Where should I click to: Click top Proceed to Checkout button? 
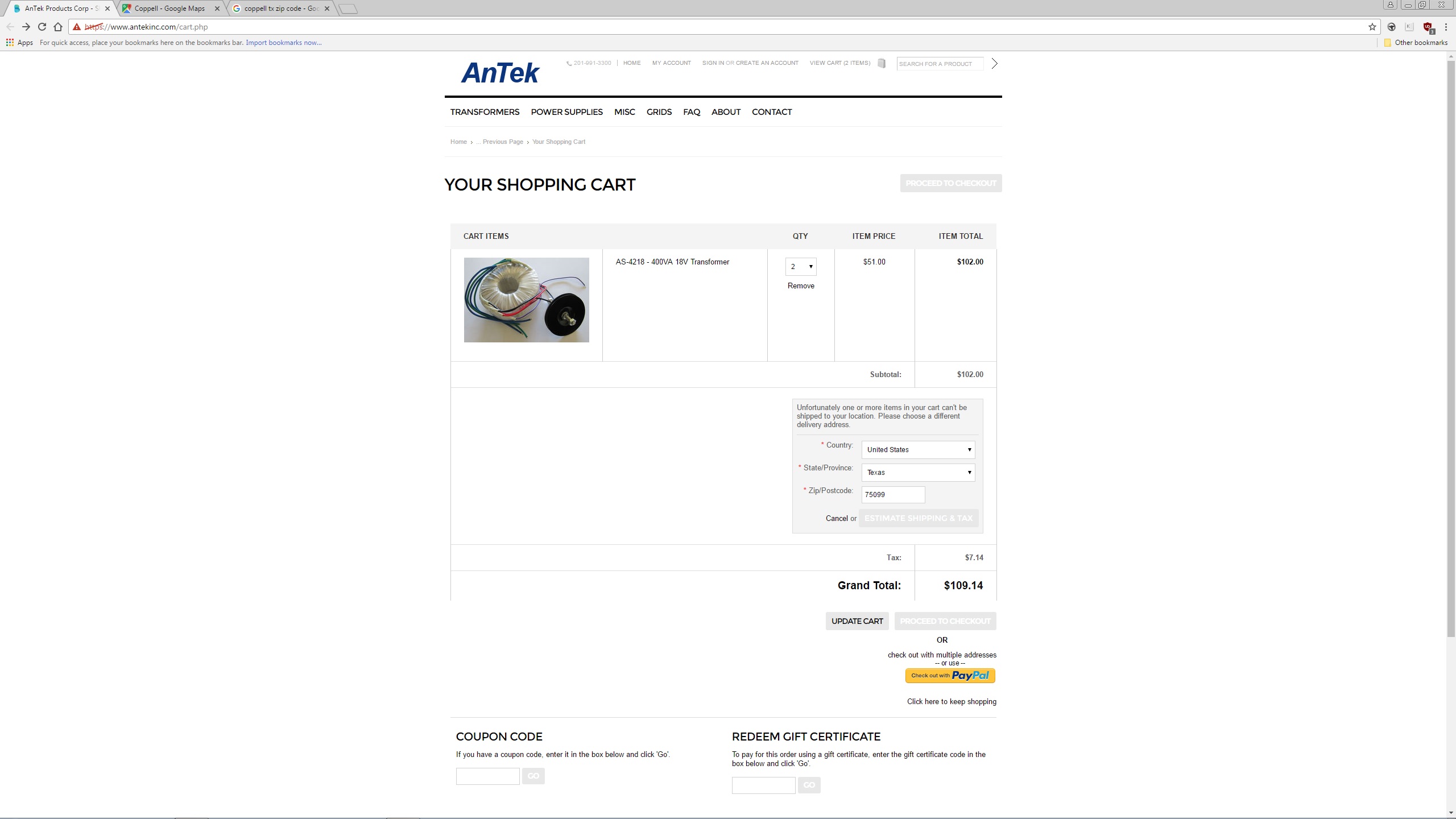click(x=951, y=183)
